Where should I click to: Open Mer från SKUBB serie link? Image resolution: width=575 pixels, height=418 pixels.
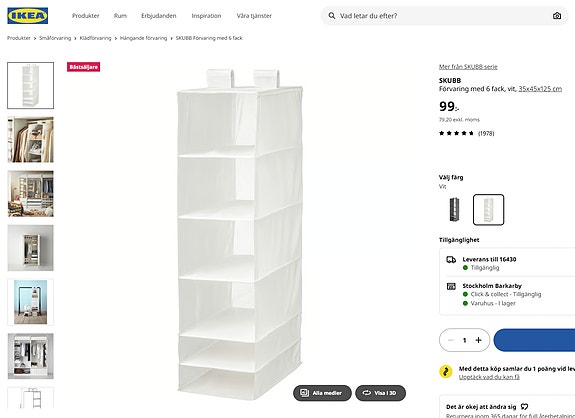[468, 67]
